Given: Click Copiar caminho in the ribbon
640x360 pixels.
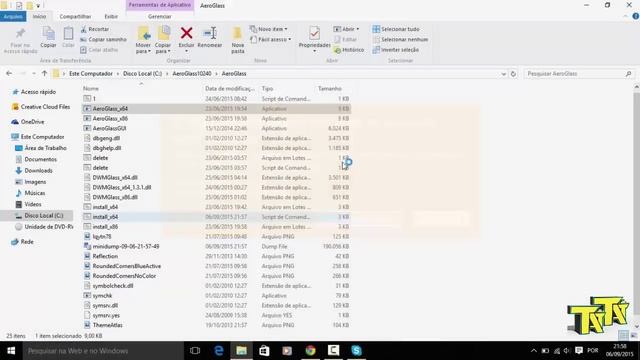Looking at the screenshot, I should pyautogui.click(x=104, y=39).
